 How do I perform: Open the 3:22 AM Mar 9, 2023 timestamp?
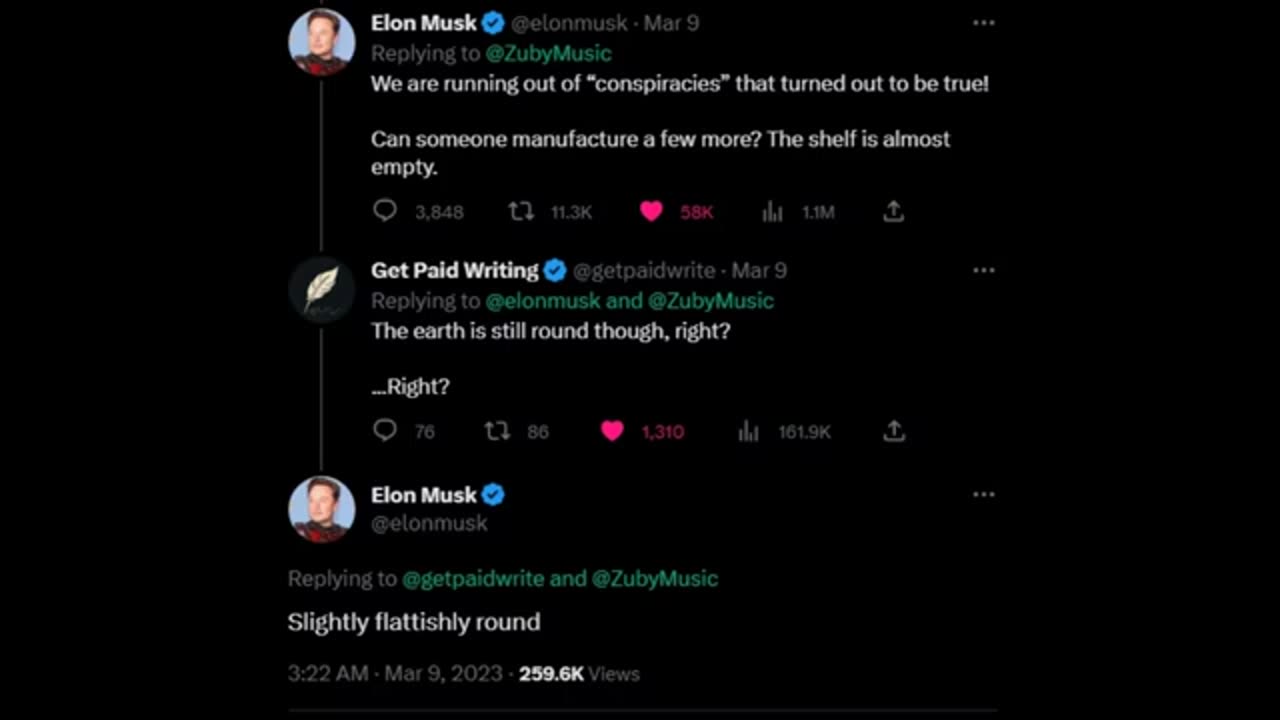click(x=394, y=674)
